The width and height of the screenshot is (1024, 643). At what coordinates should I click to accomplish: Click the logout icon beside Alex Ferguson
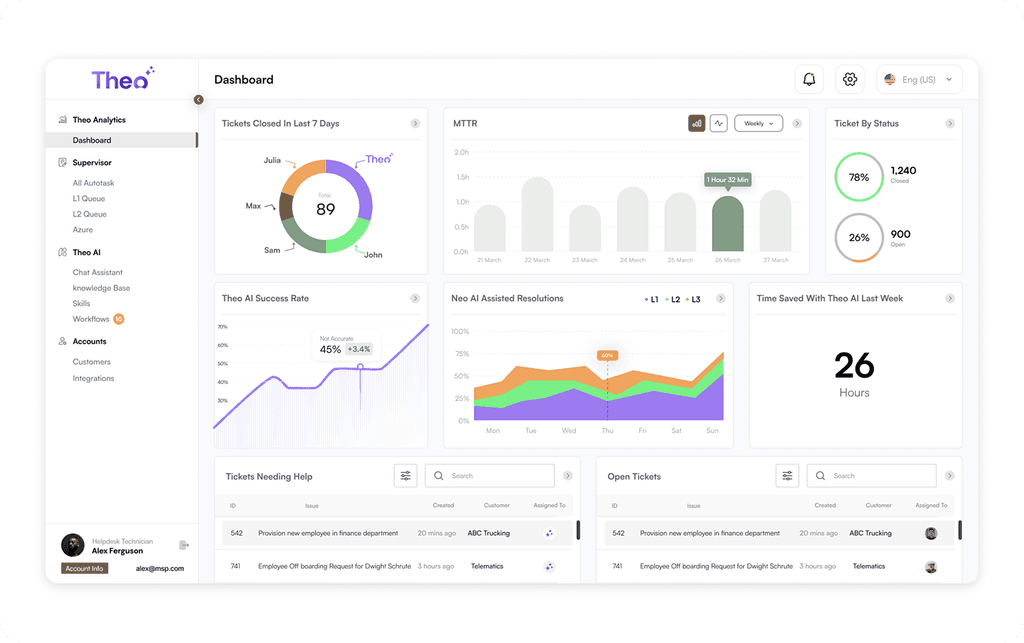pyautogui.click(x=184, y=545)
